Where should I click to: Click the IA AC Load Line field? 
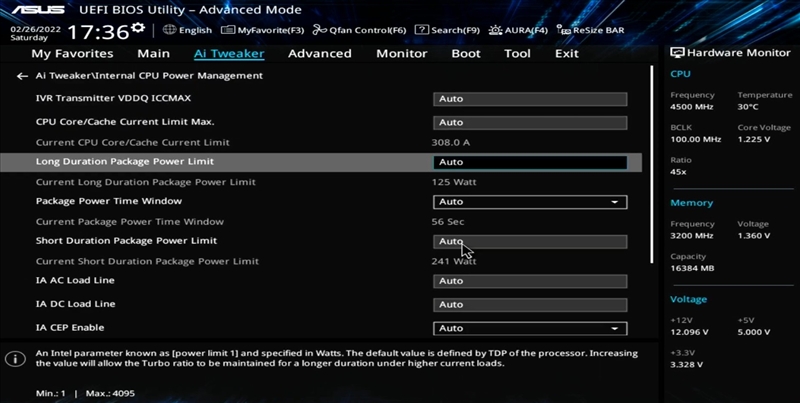[530, 281]
